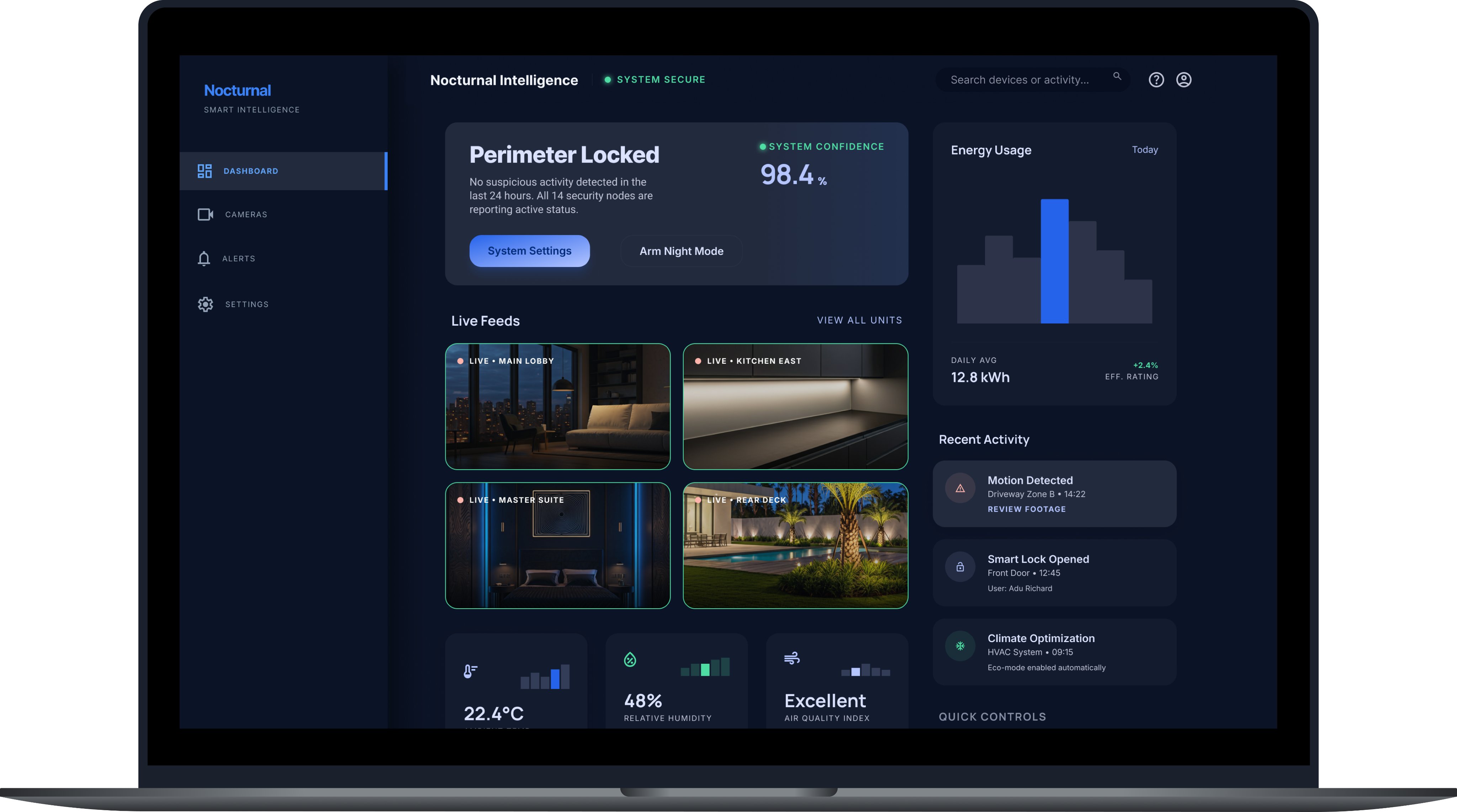Click the climate optimization snowflake icon
Viewport: 1457px width, 812px height.
tap(960, 646)
